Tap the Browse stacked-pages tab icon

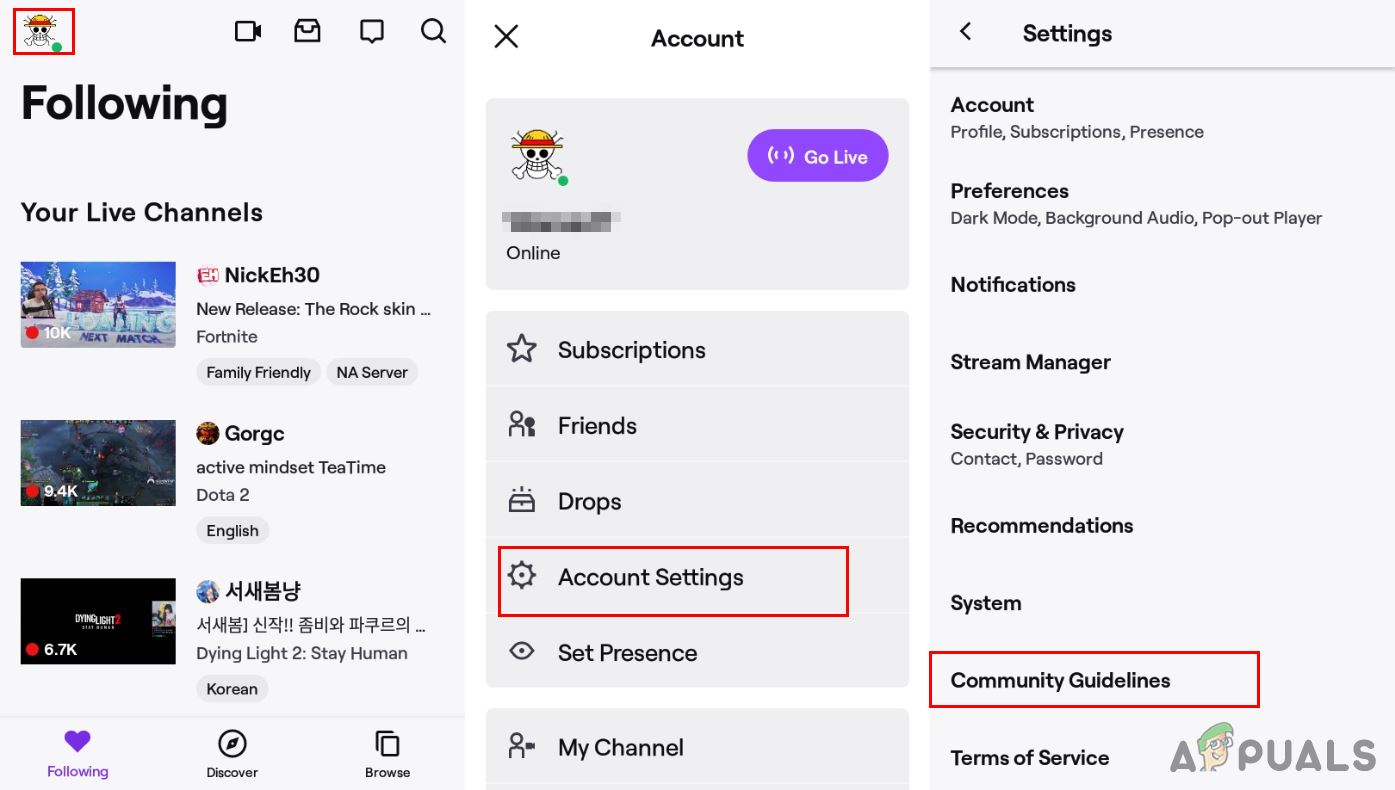[387, 744]
